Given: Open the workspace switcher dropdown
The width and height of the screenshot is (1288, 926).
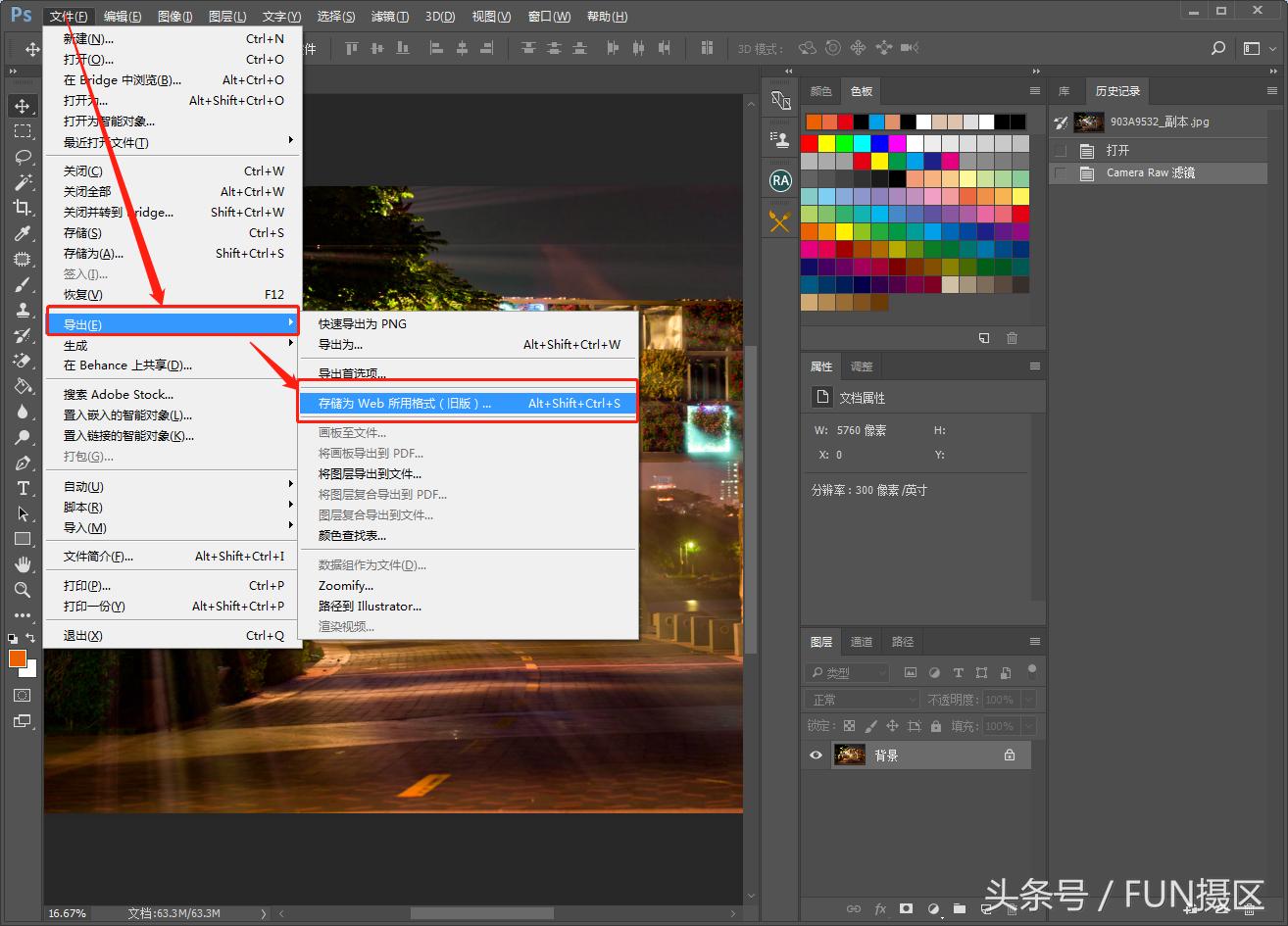Looking at the screenshot, I should click(x=1260, y=48).
